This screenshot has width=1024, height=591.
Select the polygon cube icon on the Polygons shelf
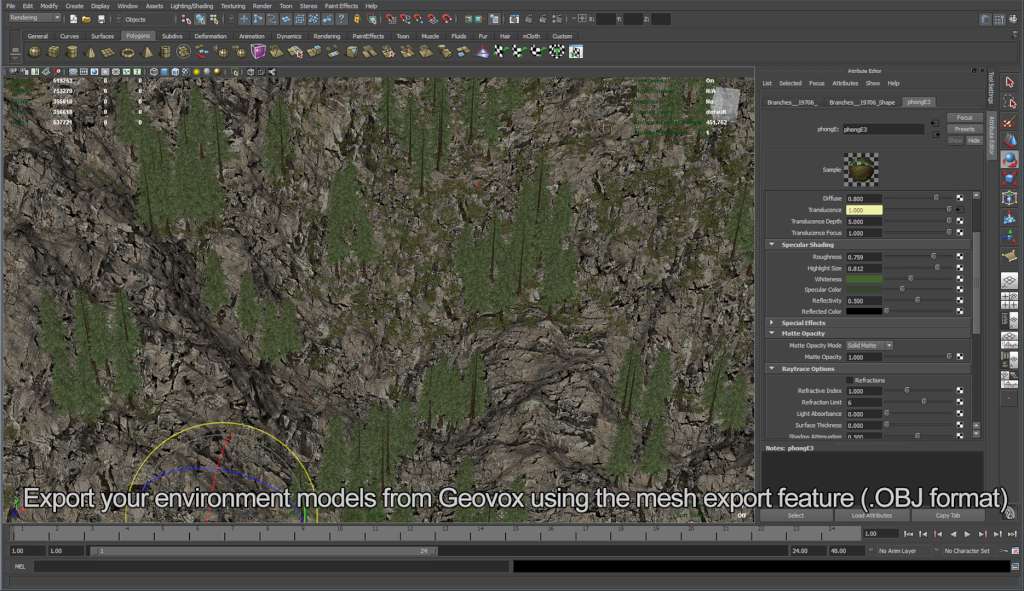pos(54,52)
